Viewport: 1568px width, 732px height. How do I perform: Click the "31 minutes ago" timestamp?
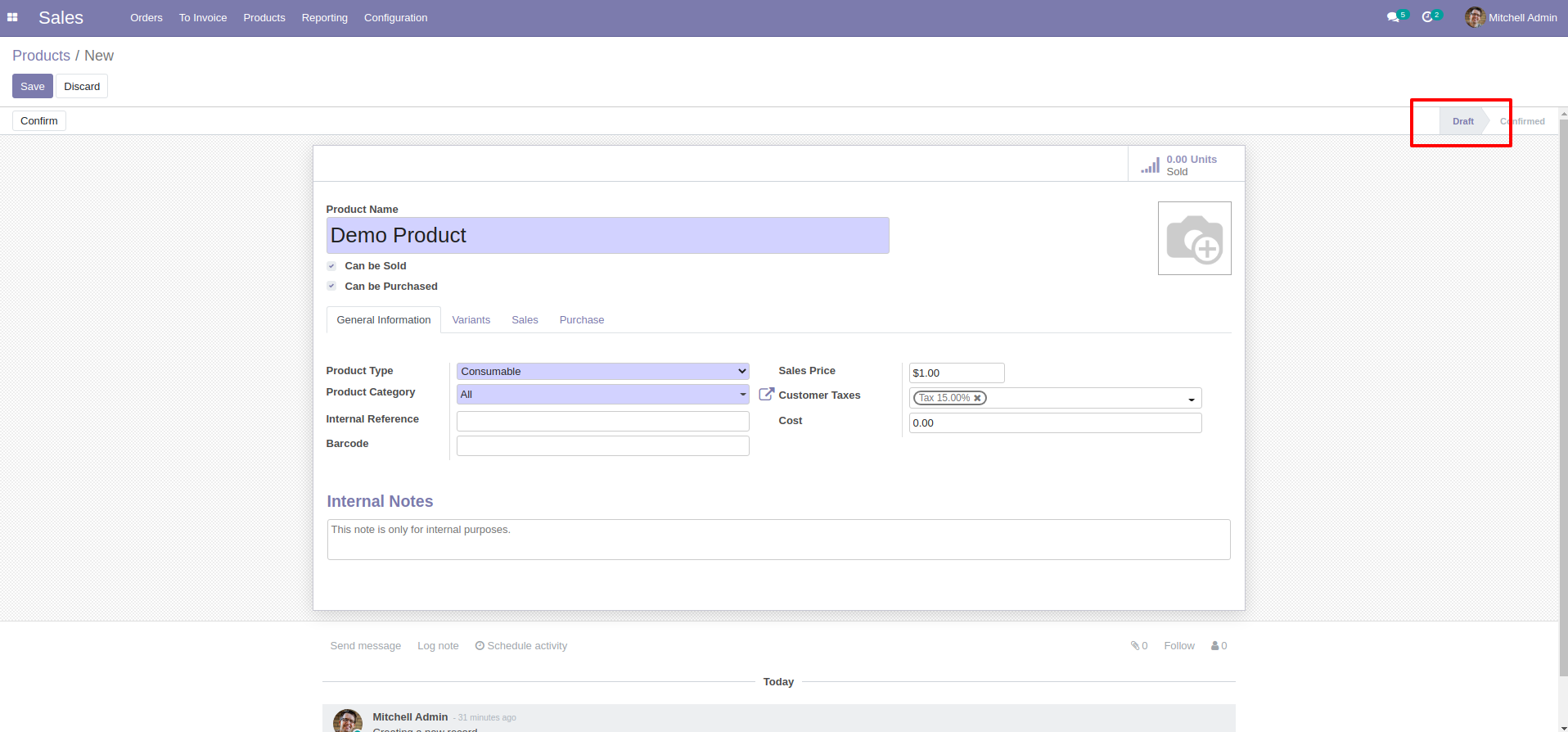487,718
